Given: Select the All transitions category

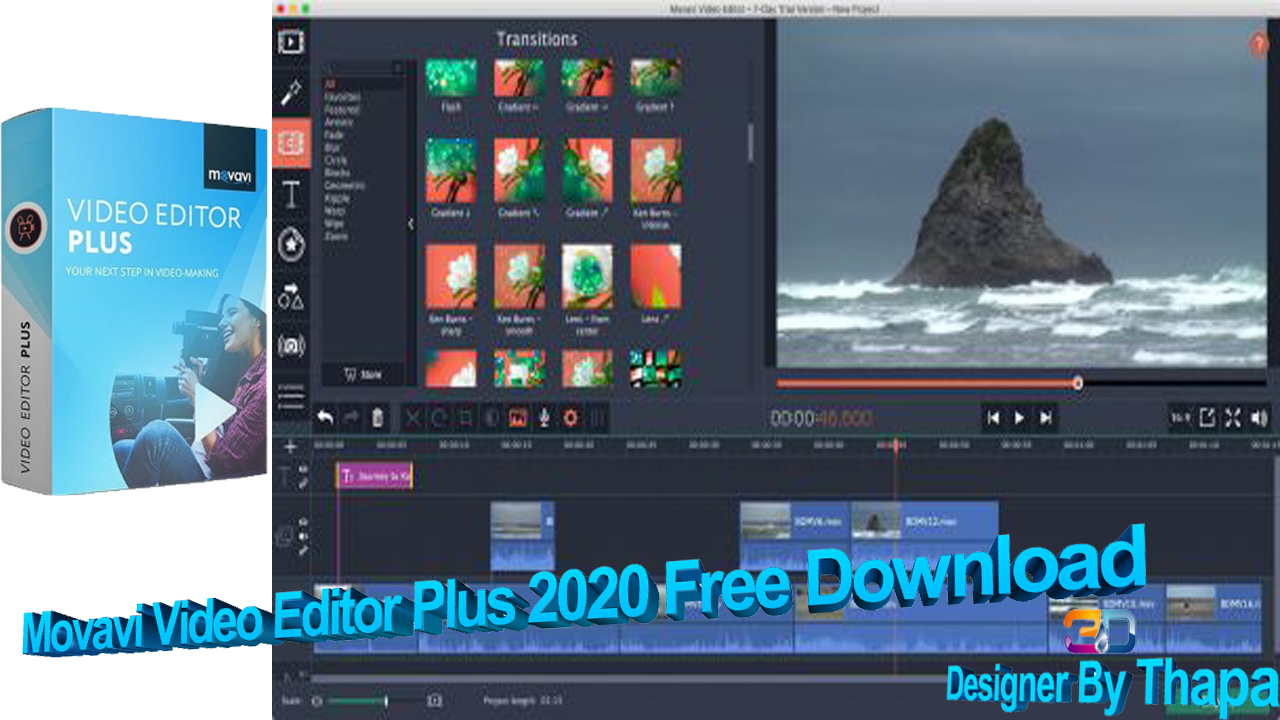Looking at the screenshot, I should coord(330,84).
